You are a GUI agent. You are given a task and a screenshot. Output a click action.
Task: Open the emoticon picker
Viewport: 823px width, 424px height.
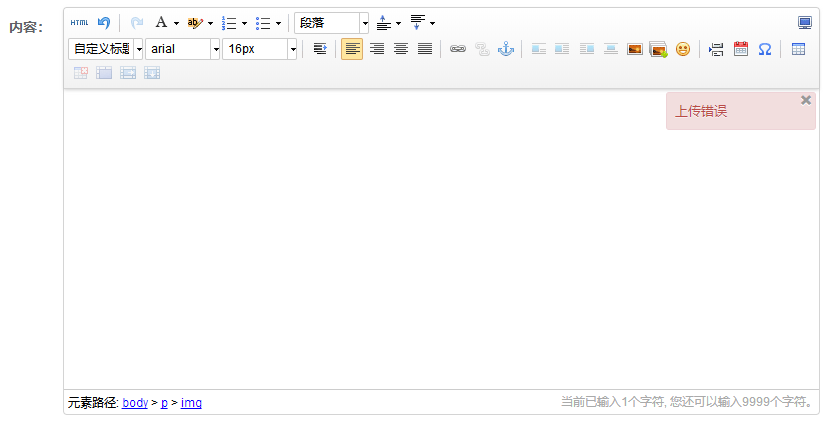(x=683, y=49)
